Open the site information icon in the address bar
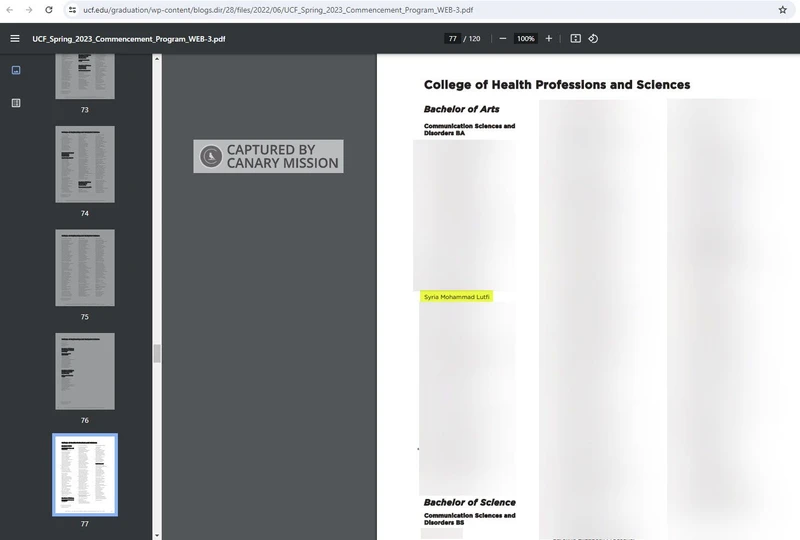800x540 pixels. click(x=72, y=10)
